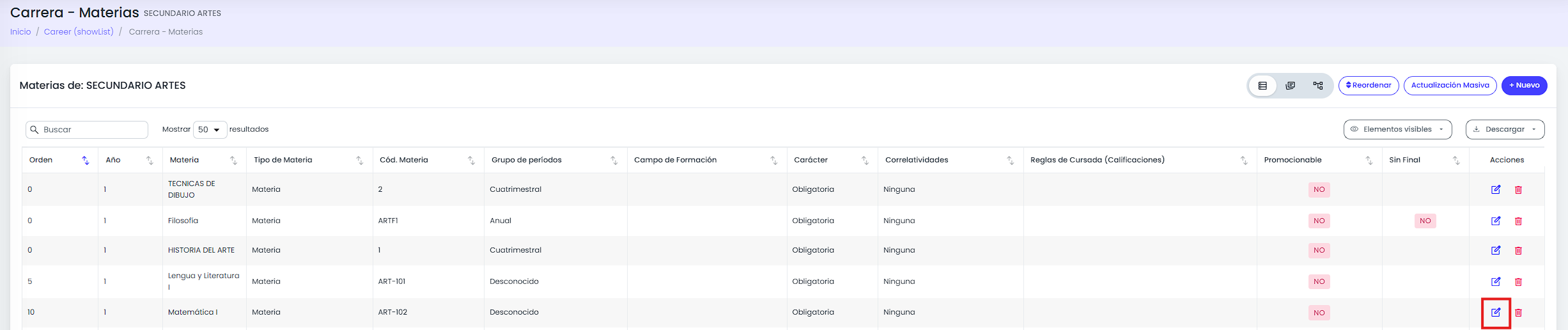Sort by Cód. Materia arrows
Image resolution: width=1568 pixels, height=330 pixels.
[471, 160]
